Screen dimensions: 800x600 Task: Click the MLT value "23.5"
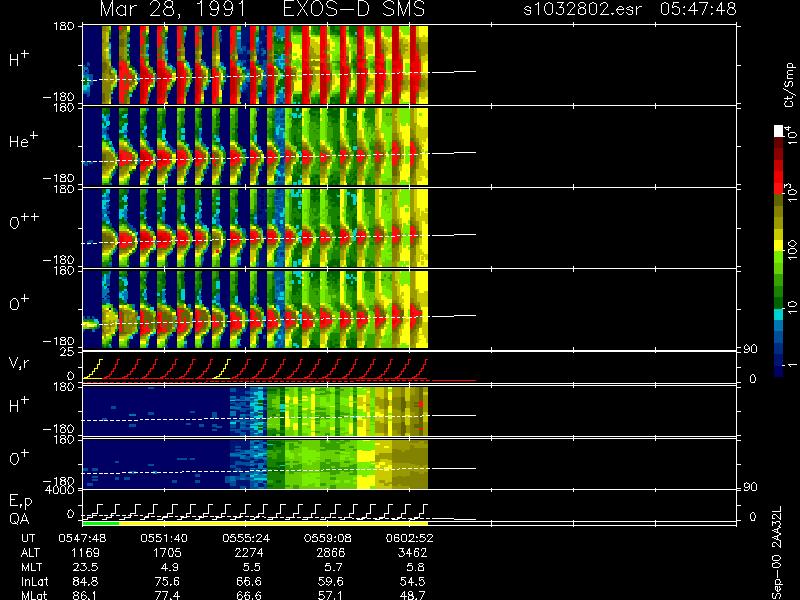pyautogui.click(x=86, y=567)
